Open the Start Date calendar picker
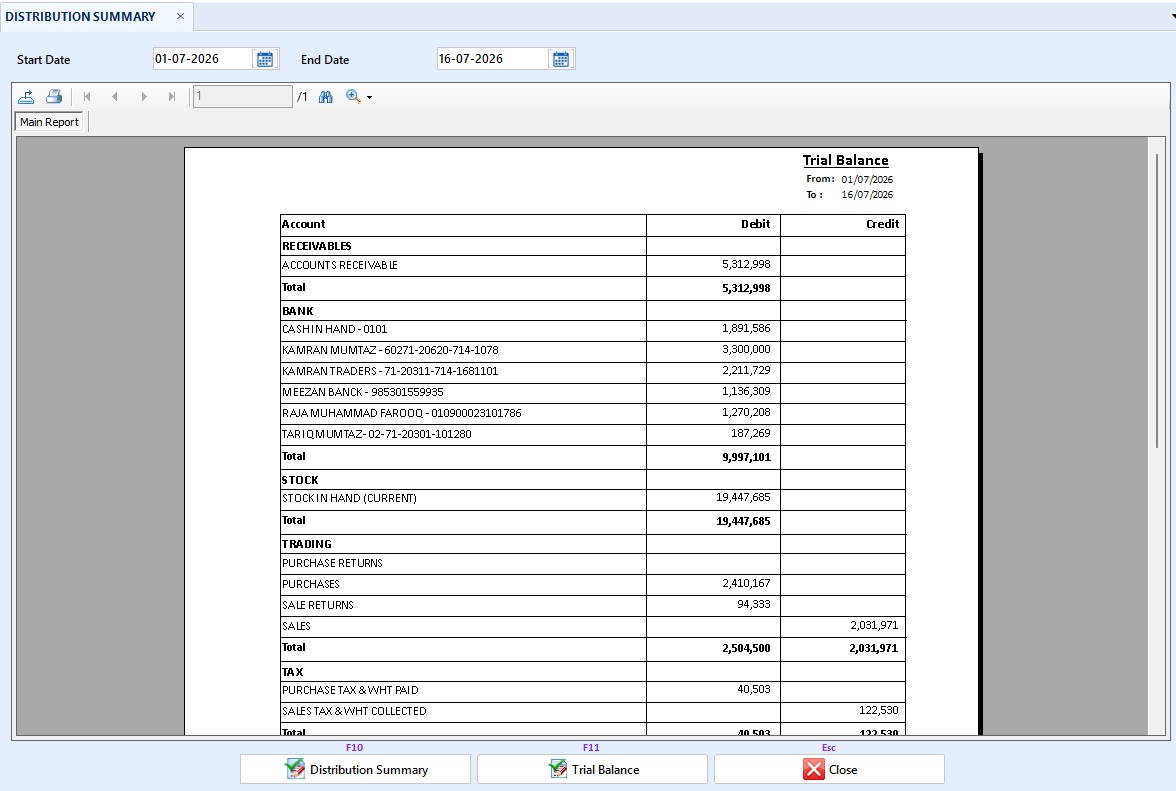1176x791 pixels. point(265,59)
